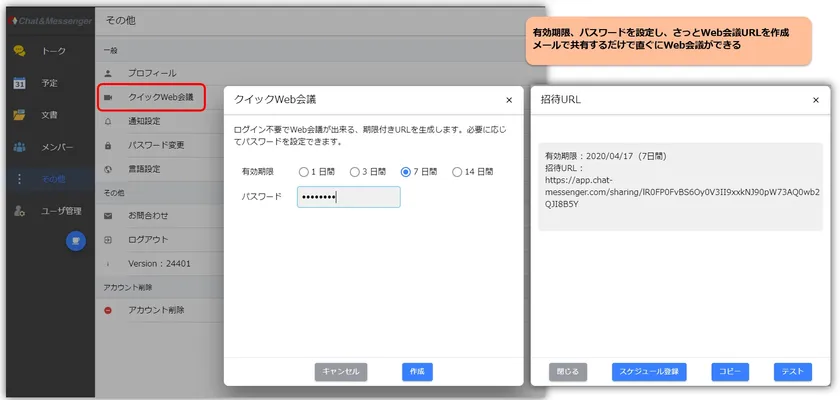840x400 pixels.
Task: Click the user management icon (ユーザ管理)
Action: click(x=19, y=211)
